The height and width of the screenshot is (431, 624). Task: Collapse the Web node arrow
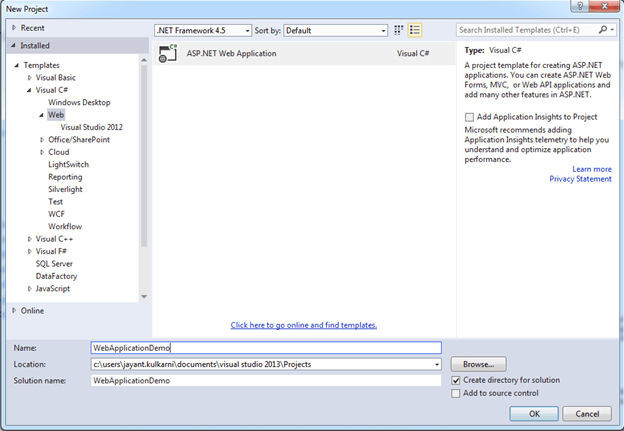pyautogui.click(x=41, y=115)
